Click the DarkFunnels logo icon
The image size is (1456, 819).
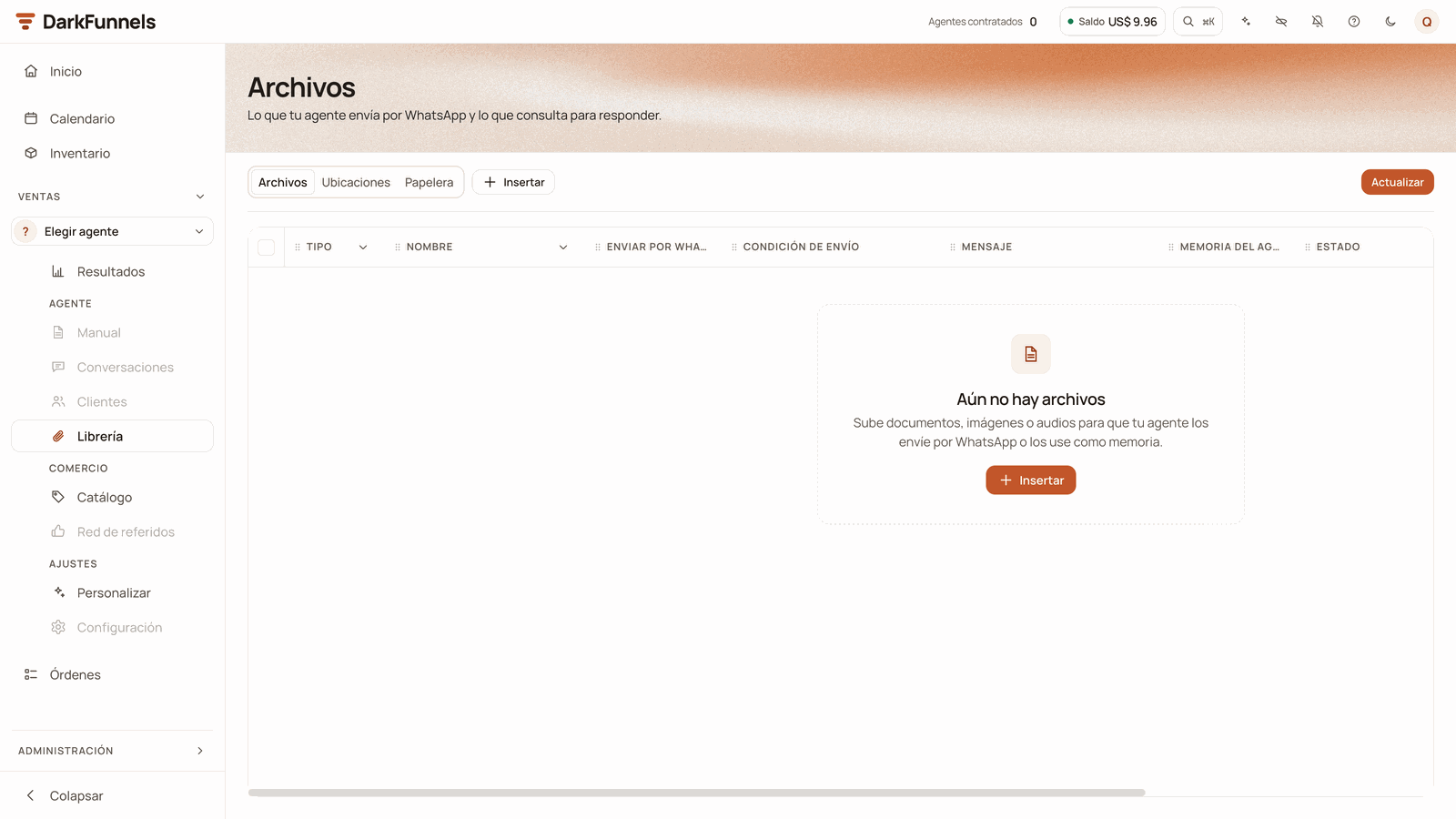[25, 22]
